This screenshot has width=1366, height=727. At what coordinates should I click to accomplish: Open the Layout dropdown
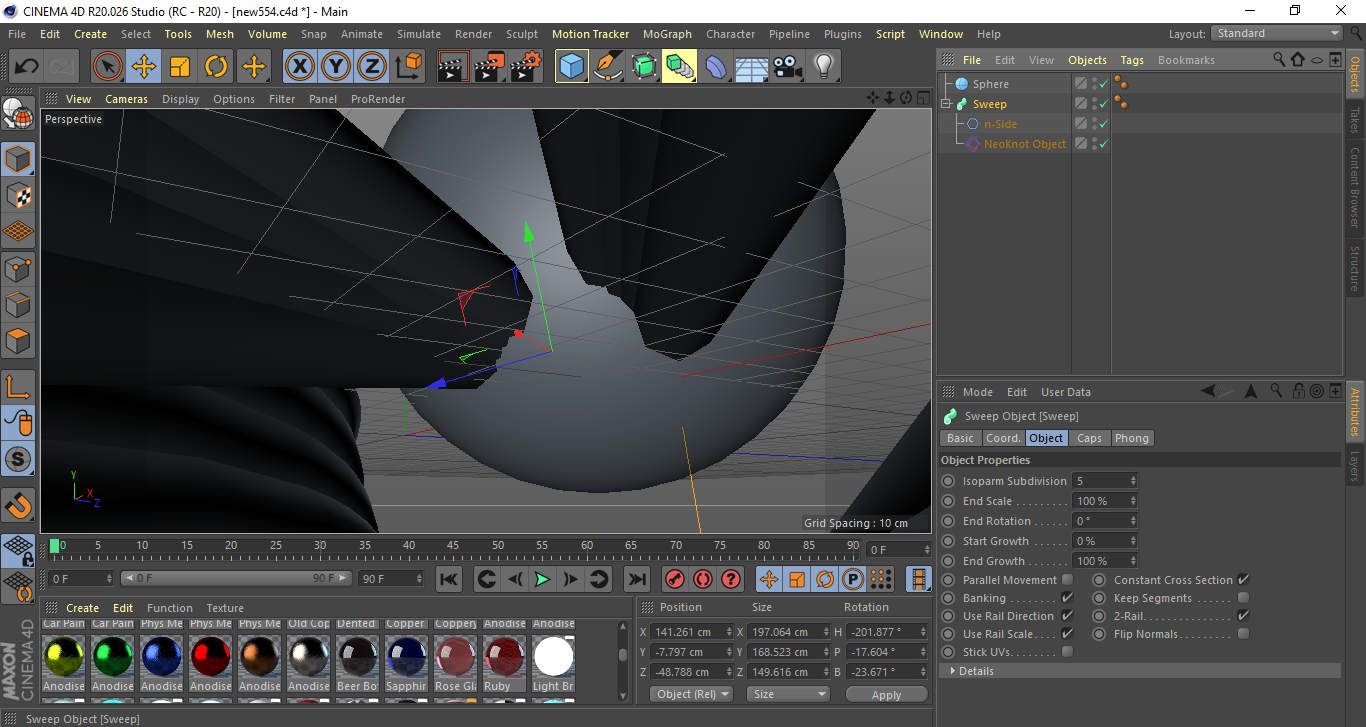pos(1277,33)
